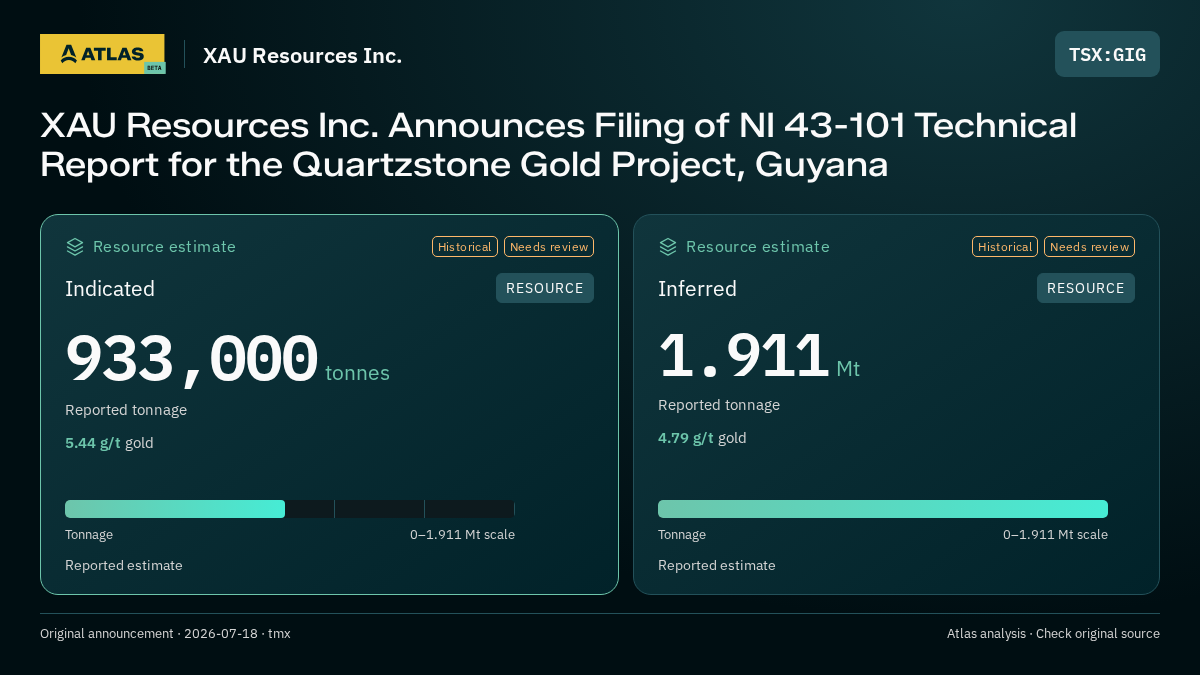1200x675 pixels.
Task: Click the NI 43-101 Technical Report headline
Action: point(558,145)
